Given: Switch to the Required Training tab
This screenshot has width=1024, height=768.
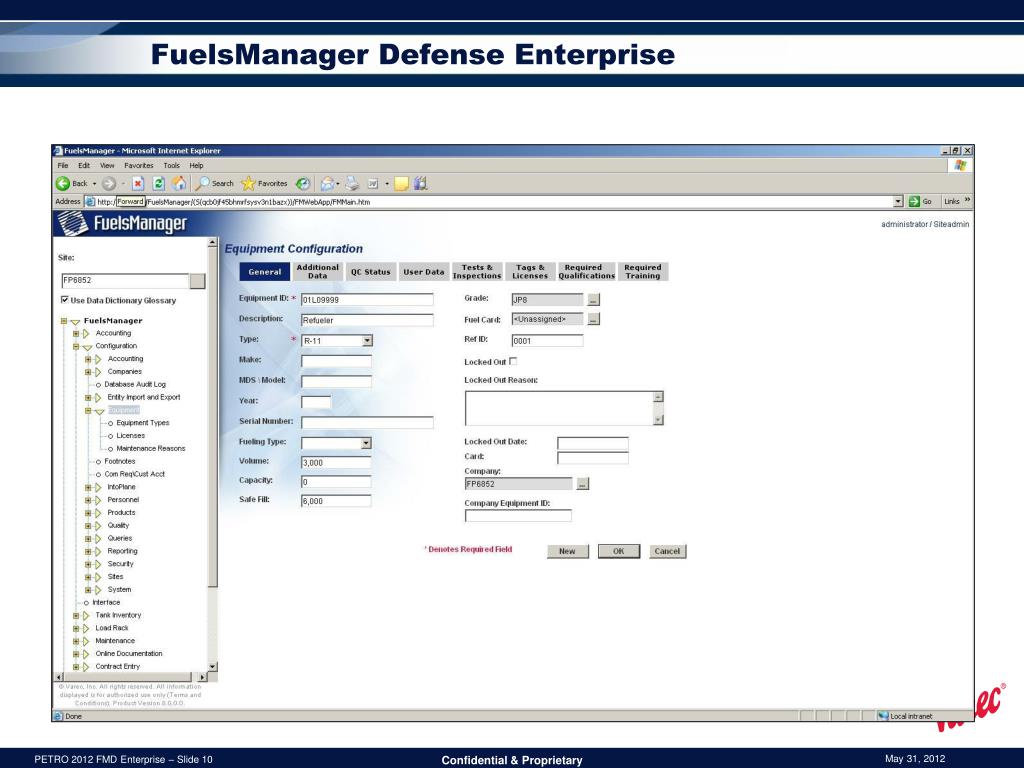Looking at the screenshot, I should 643,272.
